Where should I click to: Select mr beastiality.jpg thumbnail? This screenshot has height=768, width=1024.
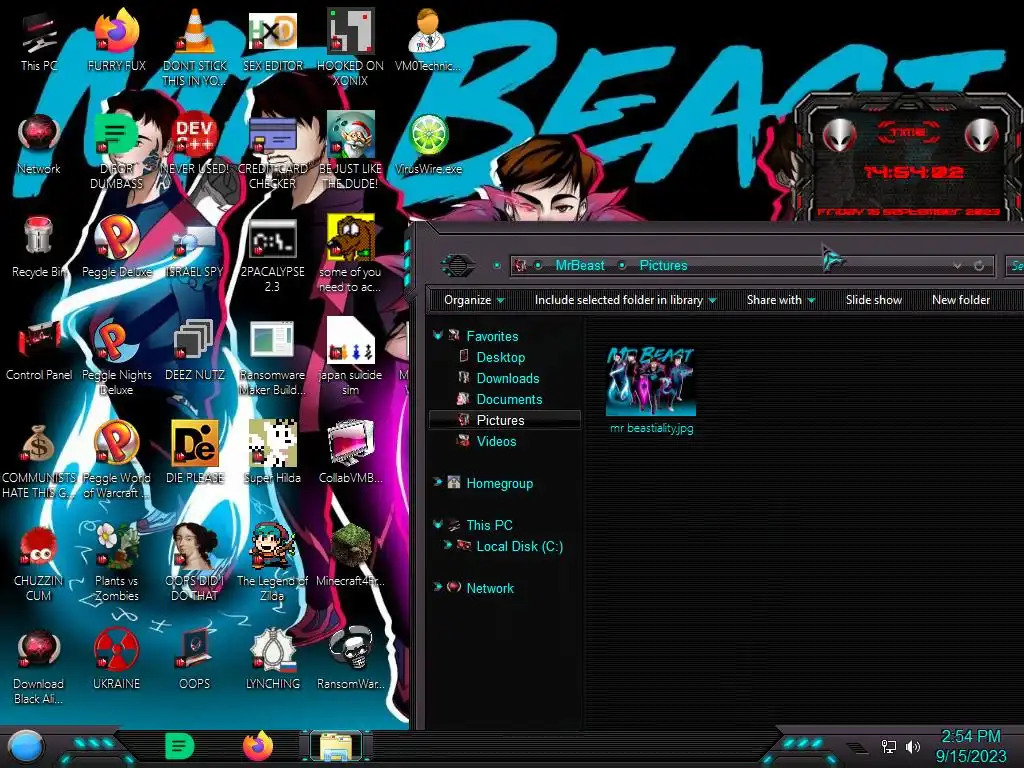point(651,391)
